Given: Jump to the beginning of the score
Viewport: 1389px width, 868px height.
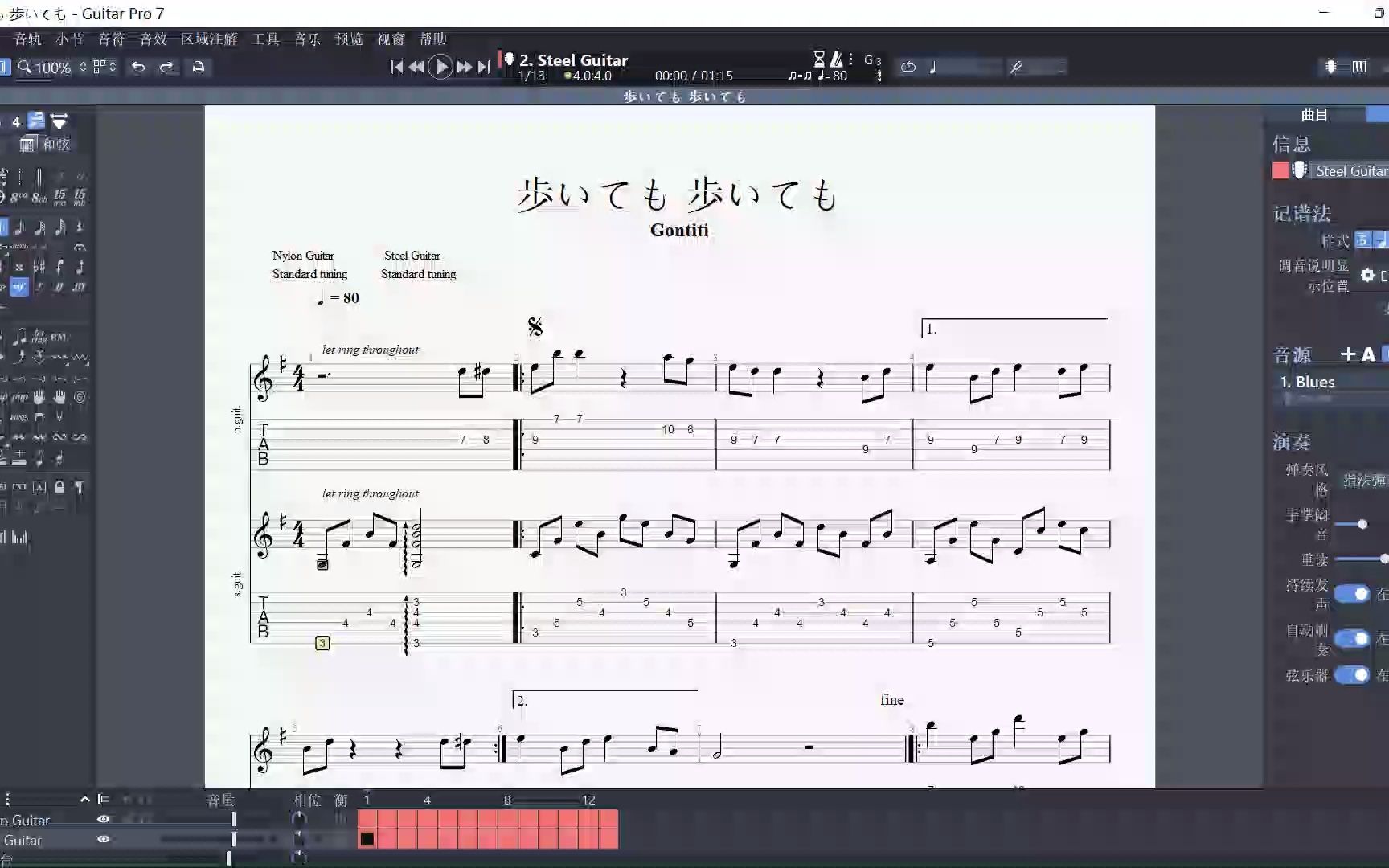Looking at the screenshot, I should (396, 67).
